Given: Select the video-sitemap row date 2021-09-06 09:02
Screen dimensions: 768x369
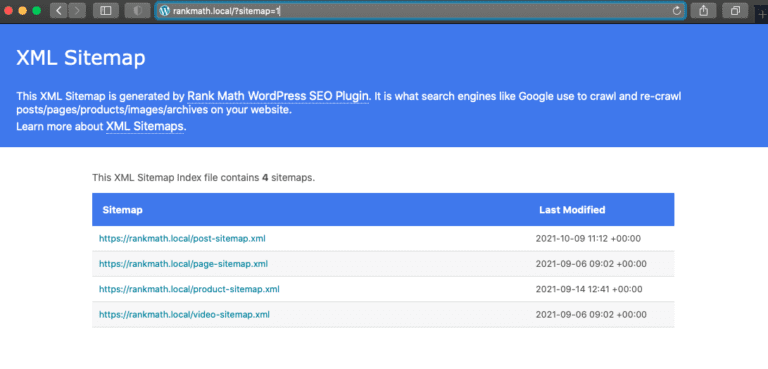Looking at the screenshot, I should tap(591, 314).
